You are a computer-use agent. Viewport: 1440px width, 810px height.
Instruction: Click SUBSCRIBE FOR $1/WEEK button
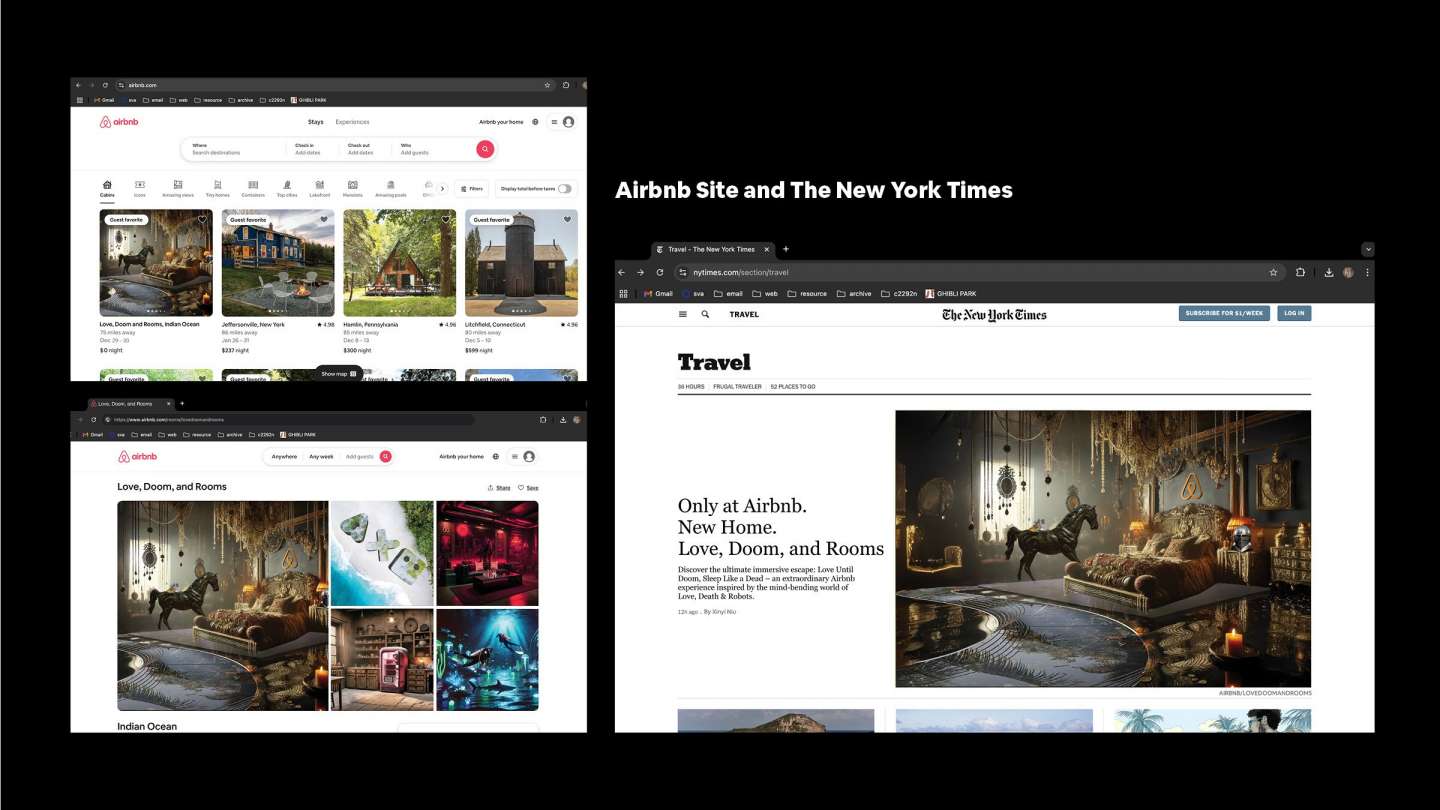pyautogui.click(x=1224, y=313)
